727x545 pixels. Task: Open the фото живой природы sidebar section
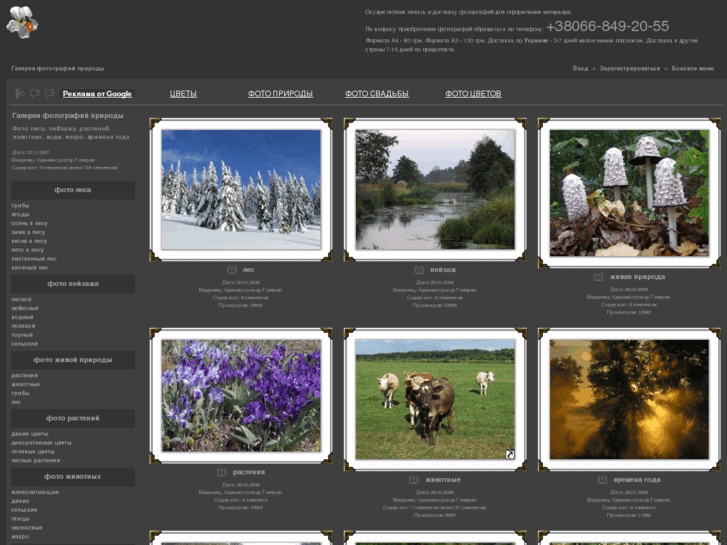point(73,360)
